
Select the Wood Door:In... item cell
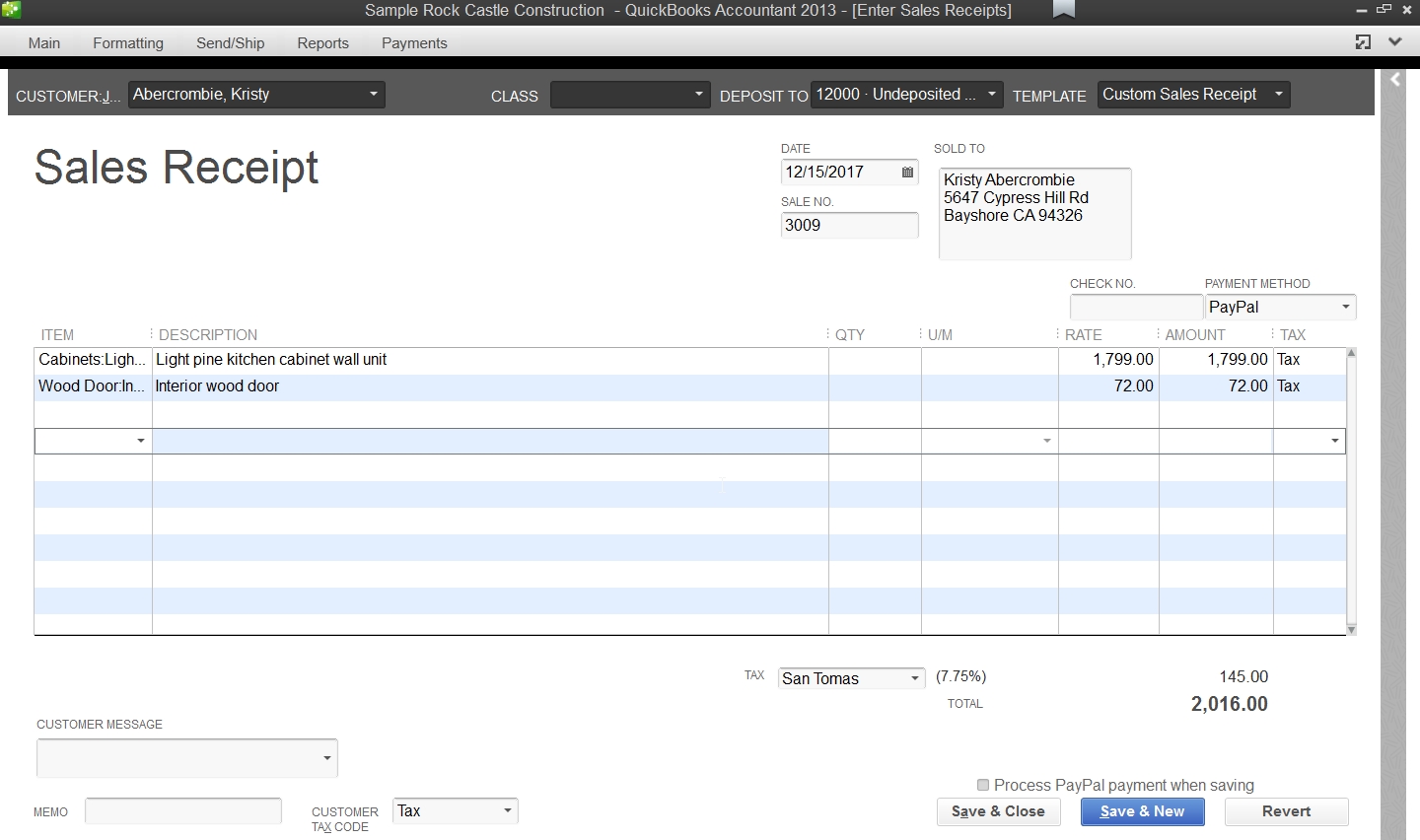93,386
